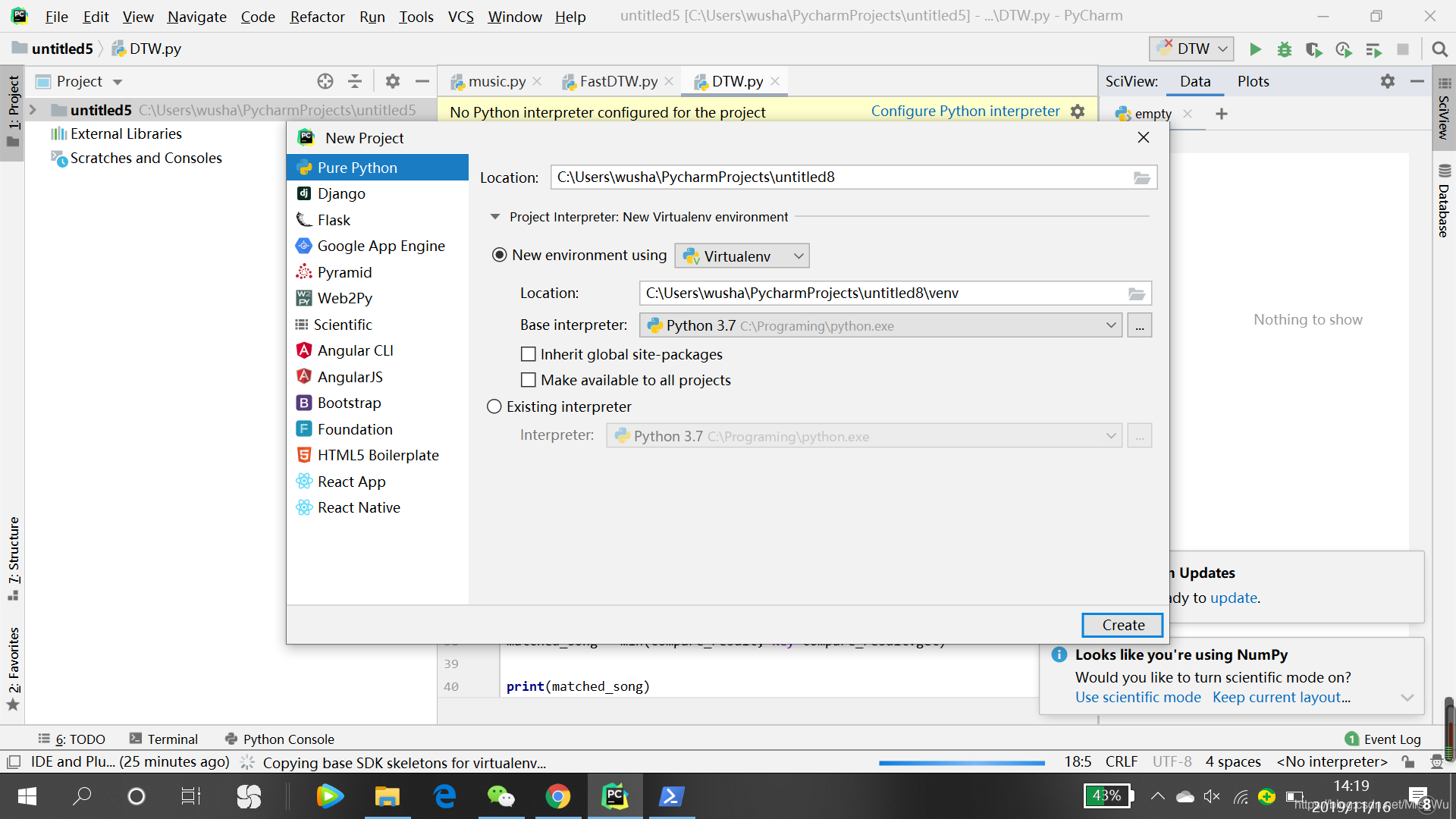Enable Make available to all projects
Image resolution: width=1456 pixels, height=819 pixels.
tap(529, 380)
